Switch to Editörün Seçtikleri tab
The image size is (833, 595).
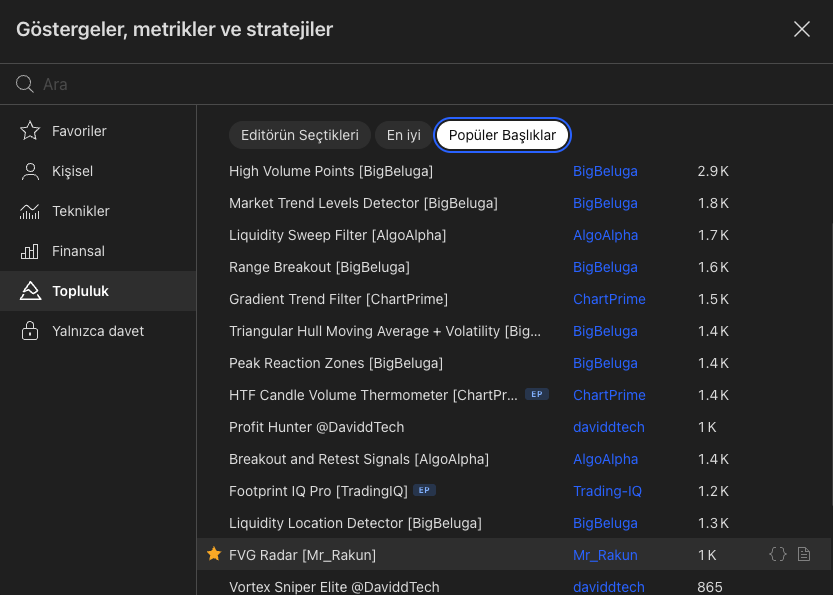300,135
